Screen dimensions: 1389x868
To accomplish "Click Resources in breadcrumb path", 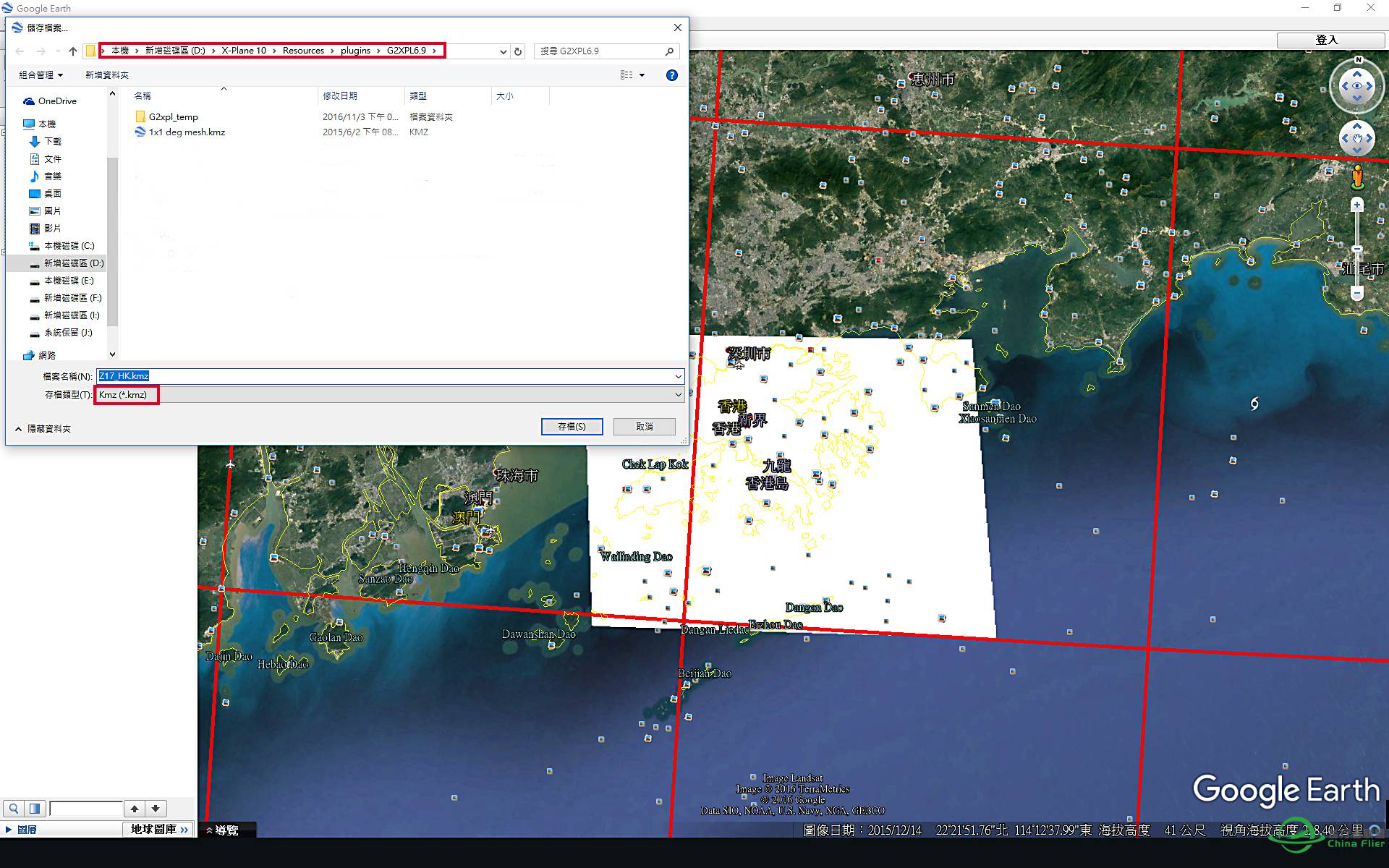I will click(303, 51).
